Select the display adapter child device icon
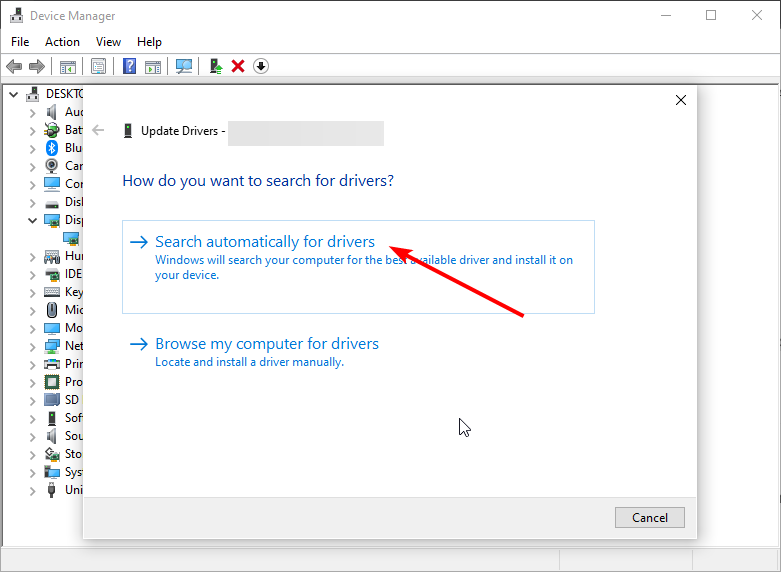This screenshot has width=781, height=572. pyautogui.click(x=71, y=239)
